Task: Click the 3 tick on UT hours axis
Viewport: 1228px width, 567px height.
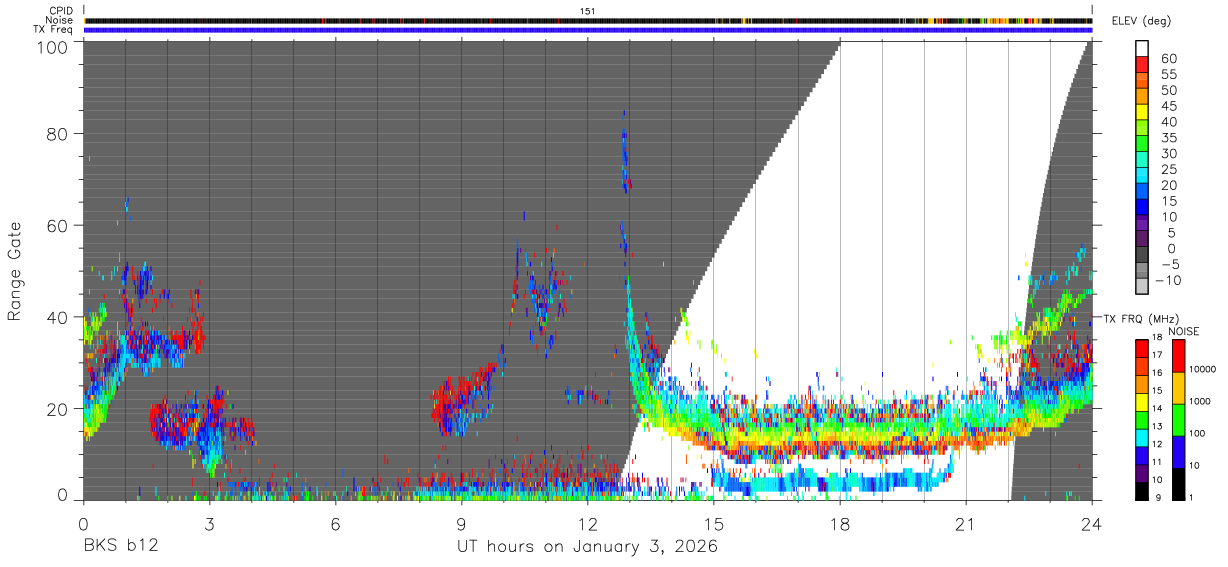Action: click(x=209, y=524)
